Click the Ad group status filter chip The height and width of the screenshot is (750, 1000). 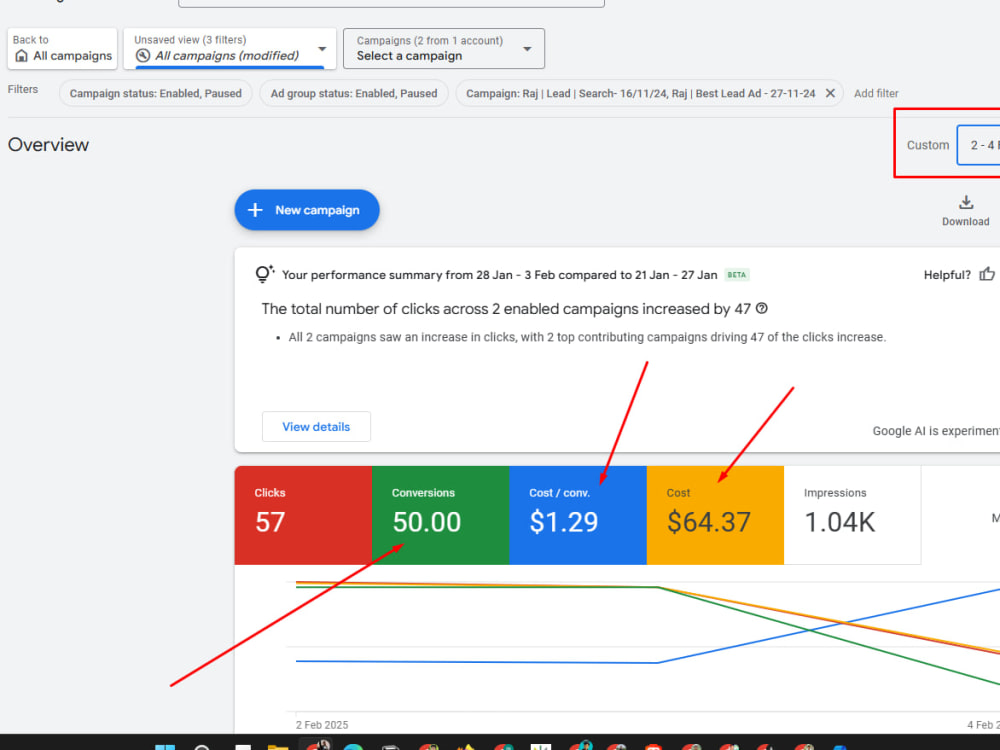point(354,93)
